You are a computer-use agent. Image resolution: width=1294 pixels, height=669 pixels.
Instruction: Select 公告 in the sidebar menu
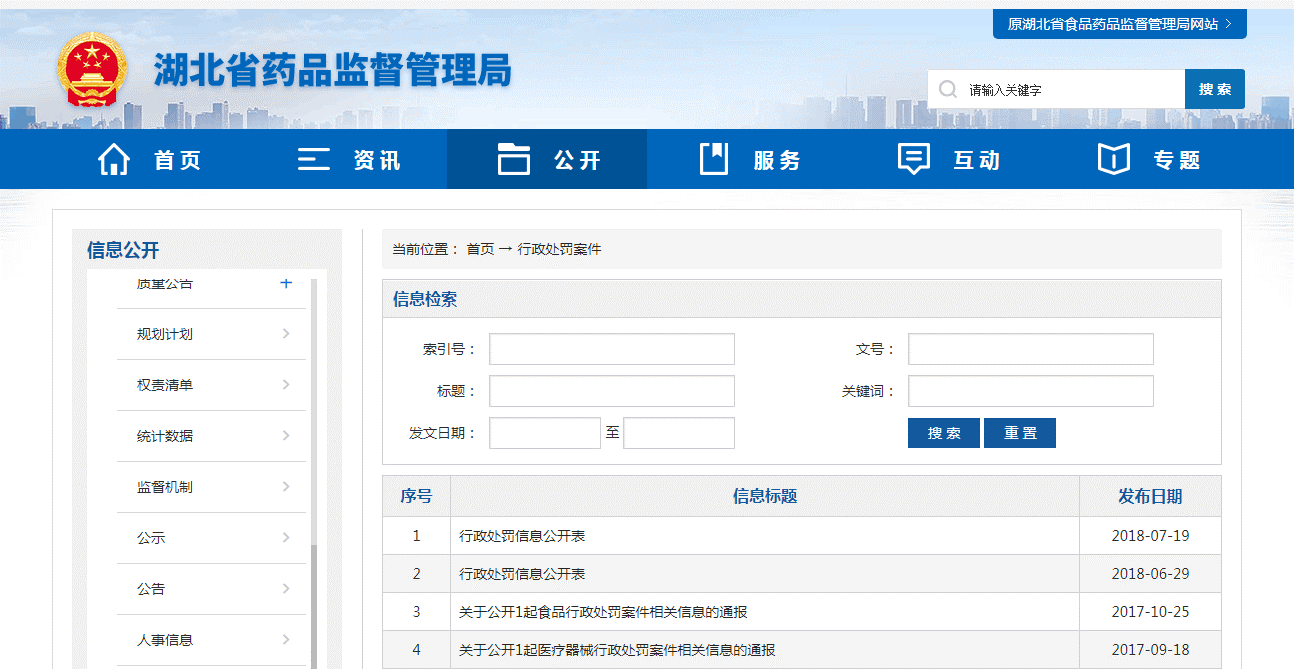click(150, 589)
